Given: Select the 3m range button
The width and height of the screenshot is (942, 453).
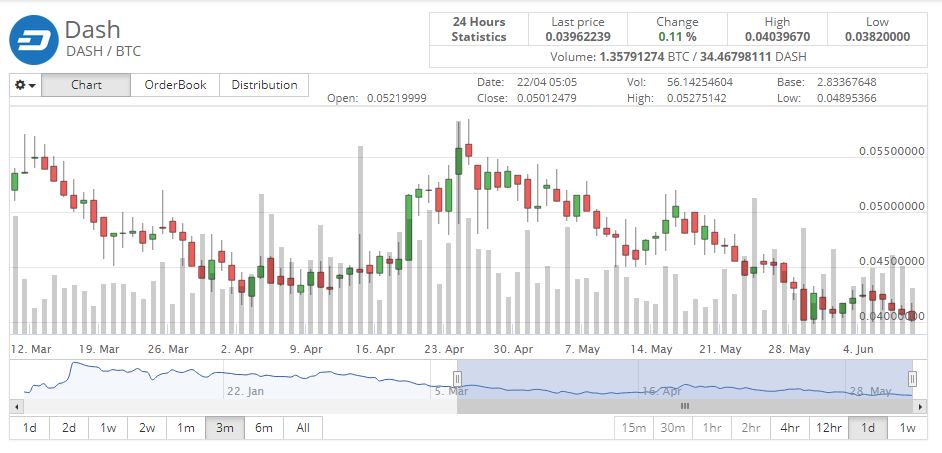Looking at the screenshot, I should click(x=225, y=428).
